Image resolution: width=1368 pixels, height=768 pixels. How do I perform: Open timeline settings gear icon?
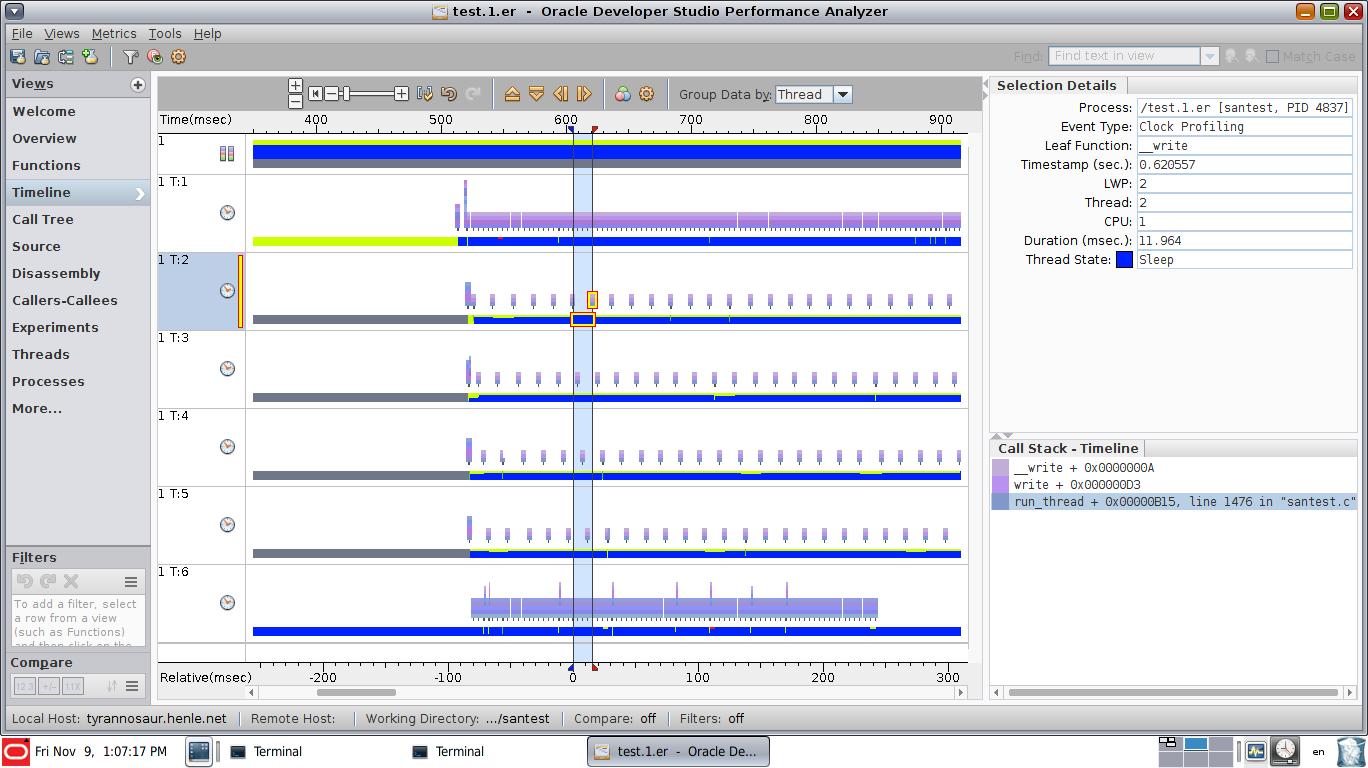(647, 94)
